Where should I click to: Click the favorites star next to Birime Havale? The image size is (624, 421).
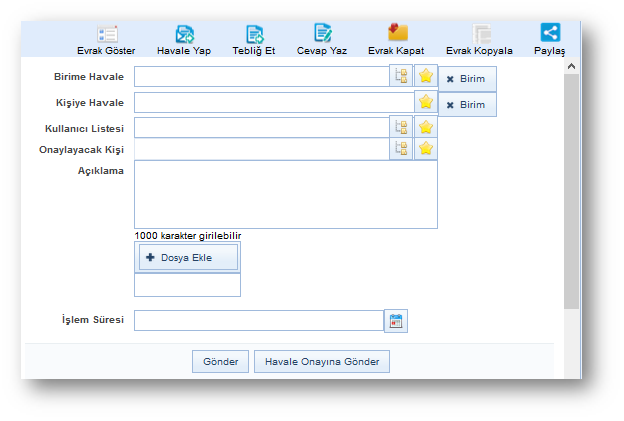coord(426,76)
